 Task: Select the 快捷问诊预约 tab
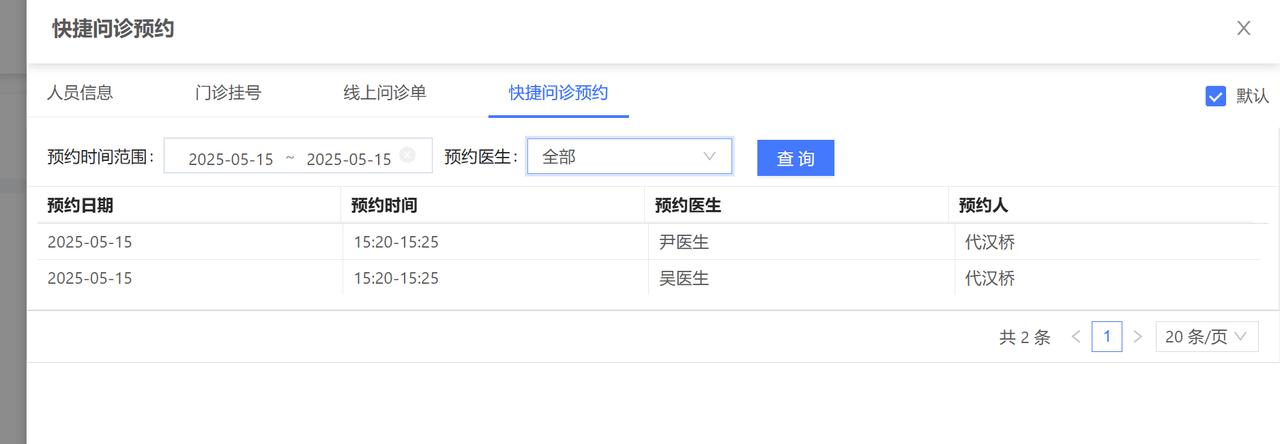point(558,93)
